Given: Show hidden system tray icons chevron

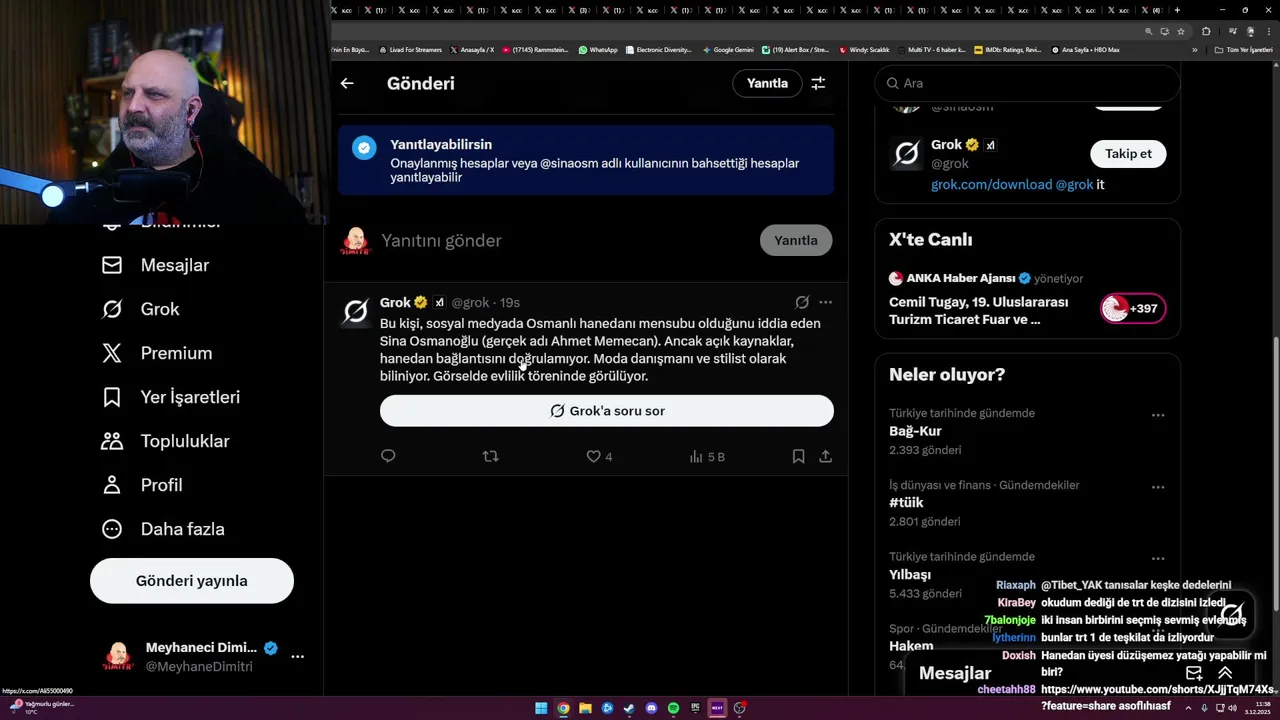Looking at the screenshot, I should click(x=1189, y=708).
